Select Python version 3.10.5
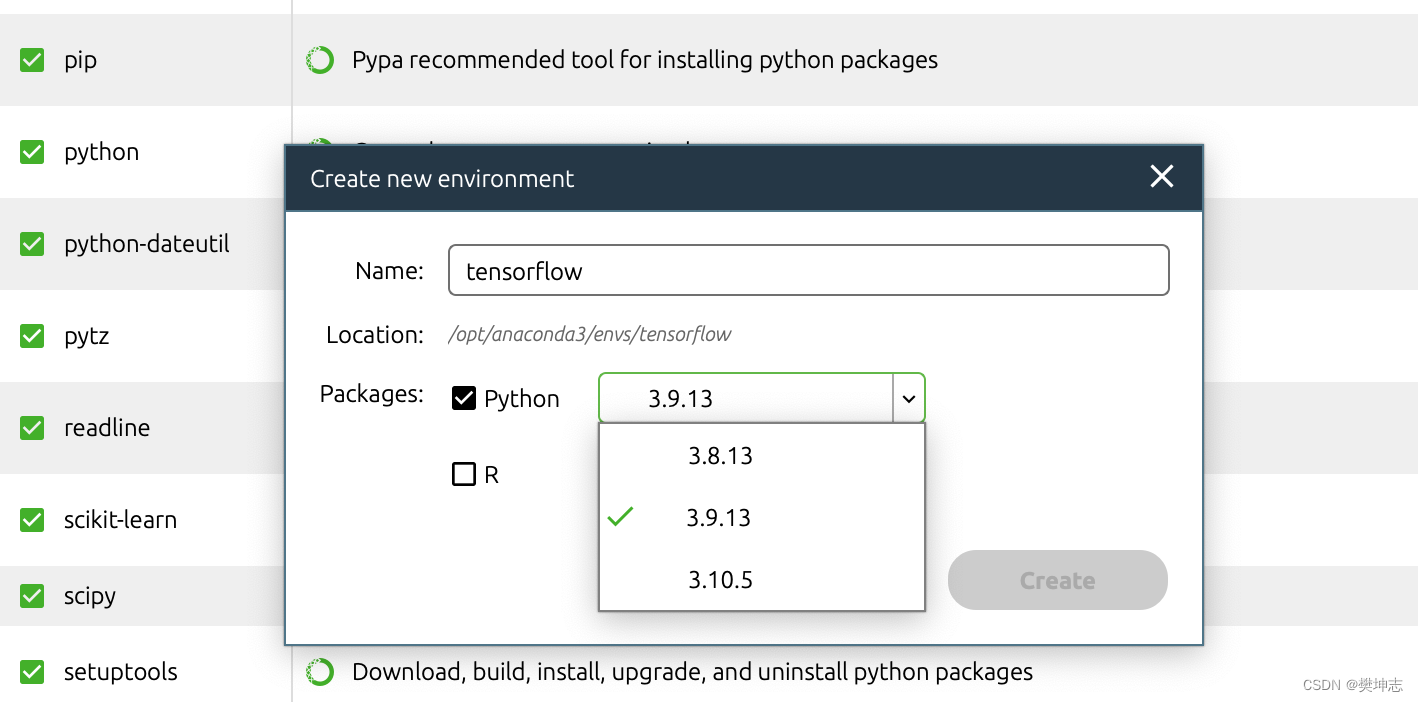Image resolution: width=1418 pixels, height=702 pixels. tap(720, 580)
